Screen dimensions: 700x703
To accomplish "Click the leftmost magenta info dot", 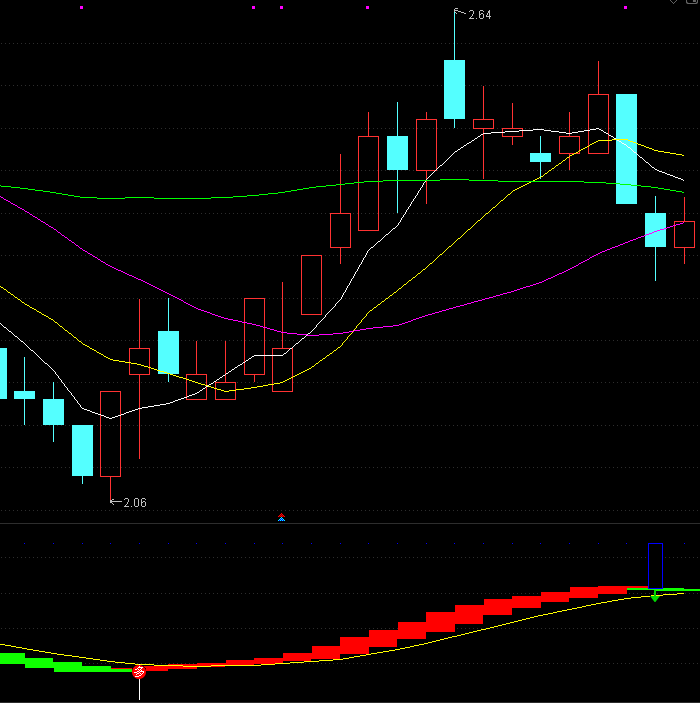I will (x=82, y=8).
